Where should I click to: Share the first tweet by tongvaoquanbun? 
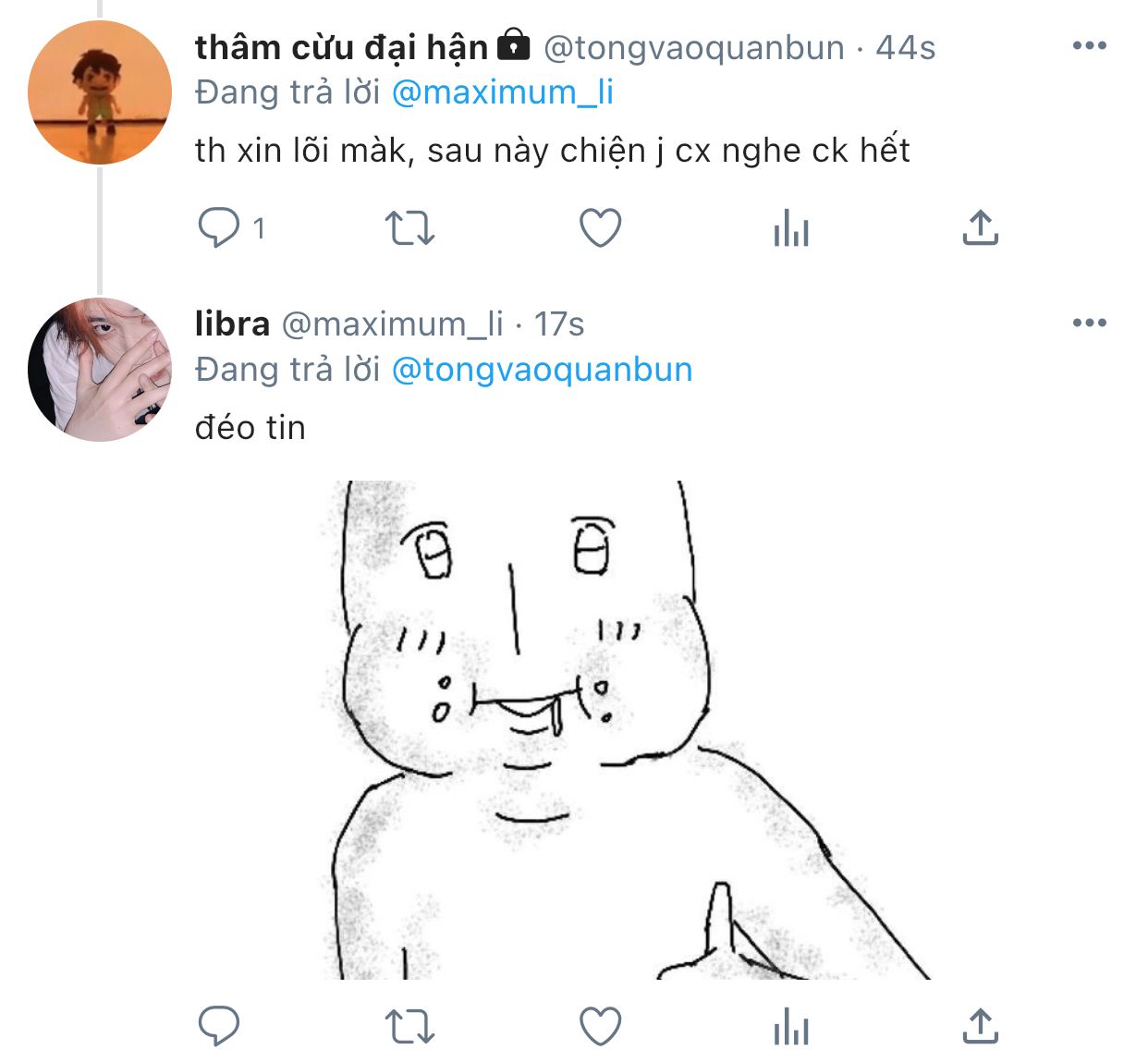point(981,227)
